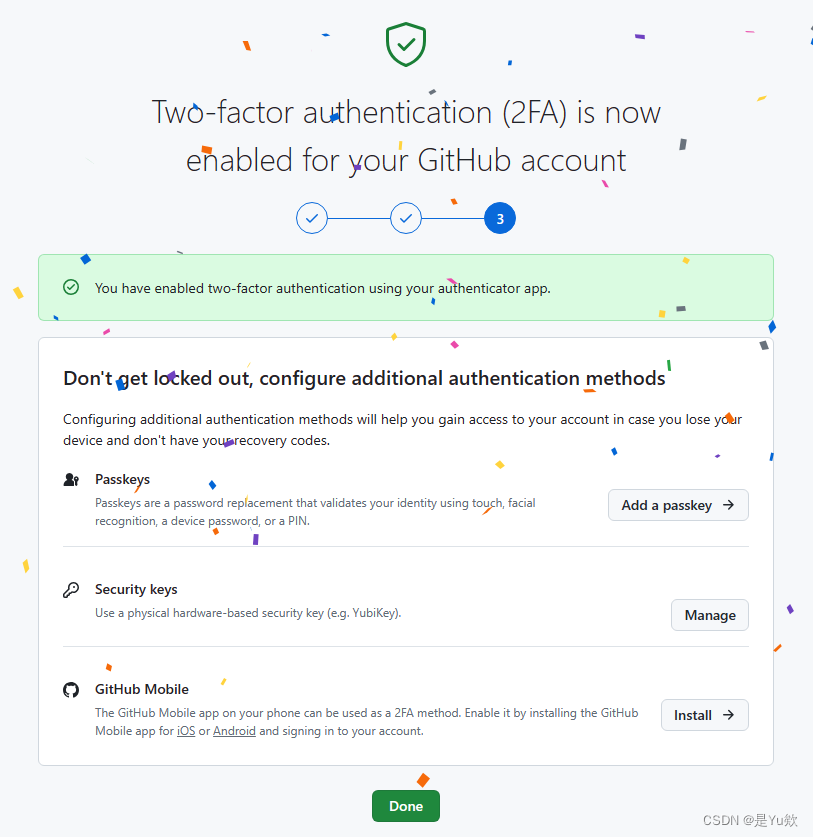The height and width of the screenshot is (837, 813).
Task: Open the Manage security keys option
Action: click(710, 615)
